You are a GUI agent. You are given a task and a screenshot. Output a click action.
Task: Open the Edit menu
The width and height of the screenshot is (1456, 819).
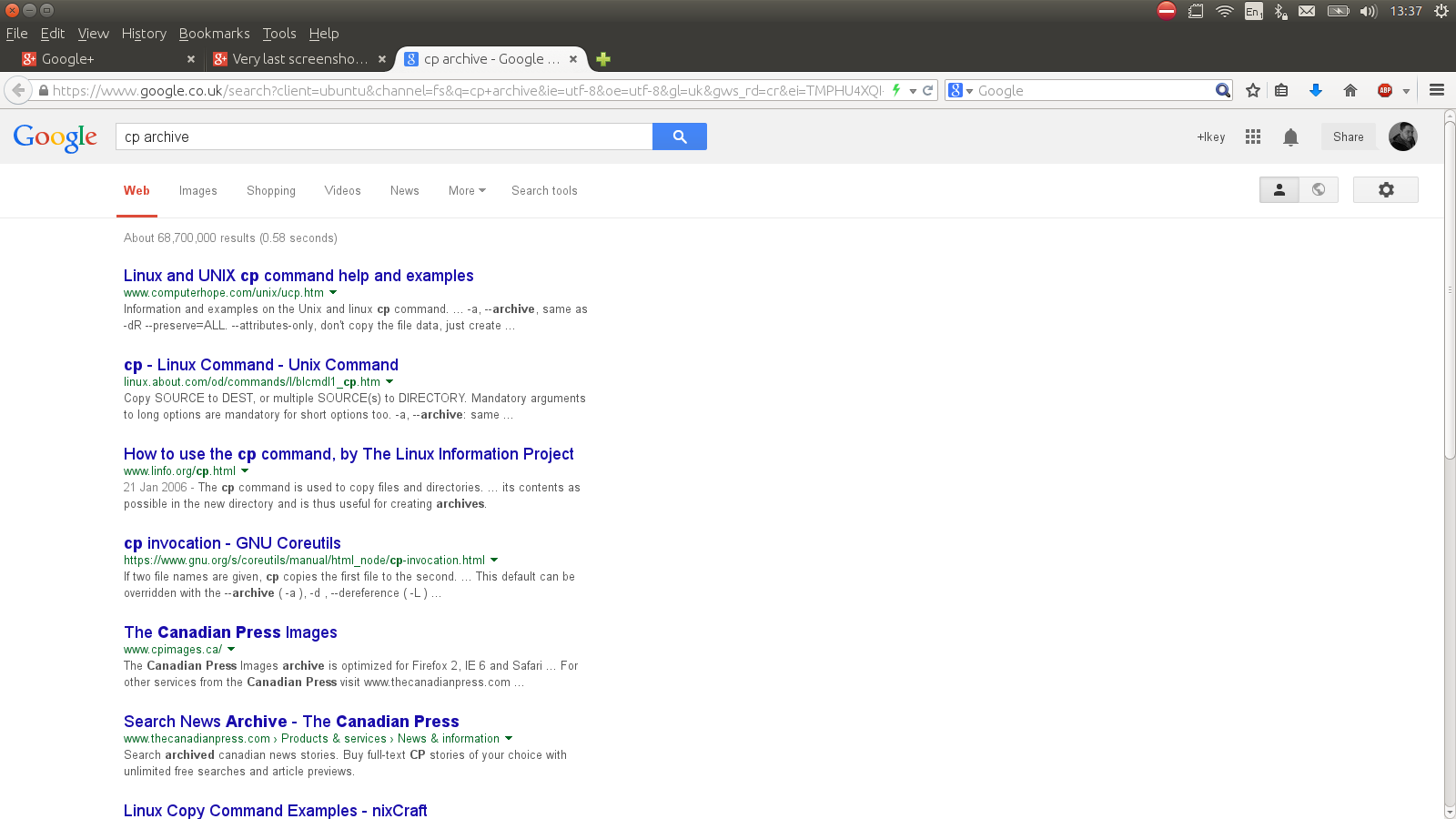pyautogui.click(x=53, y=34)
